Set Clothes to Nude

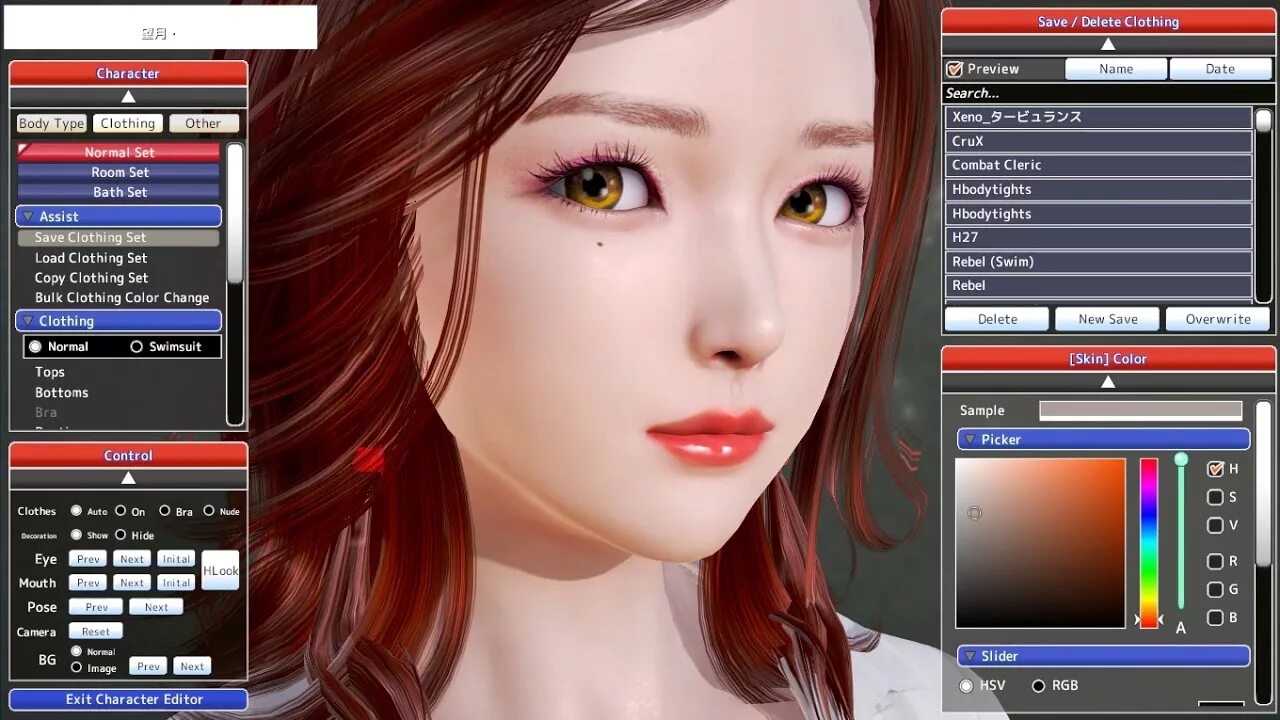(209, 511)
